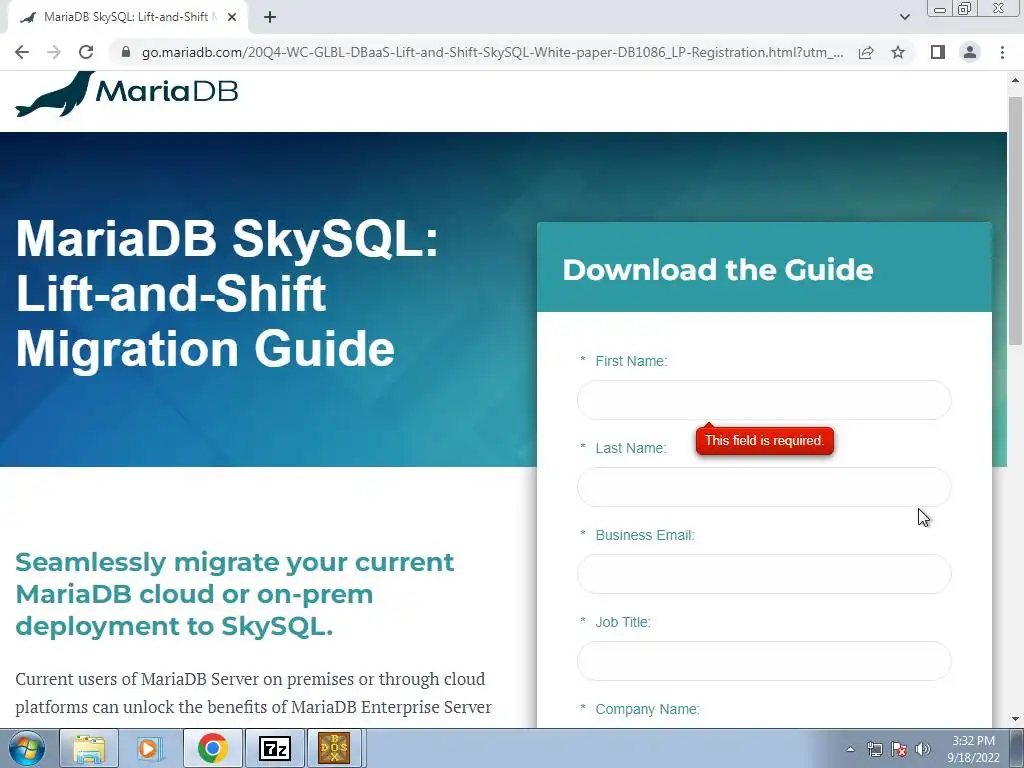Click the page vertical scrollbar thumb
Screen dimensions: 1024x768
pyautogui.click(x=1016, y=220)
